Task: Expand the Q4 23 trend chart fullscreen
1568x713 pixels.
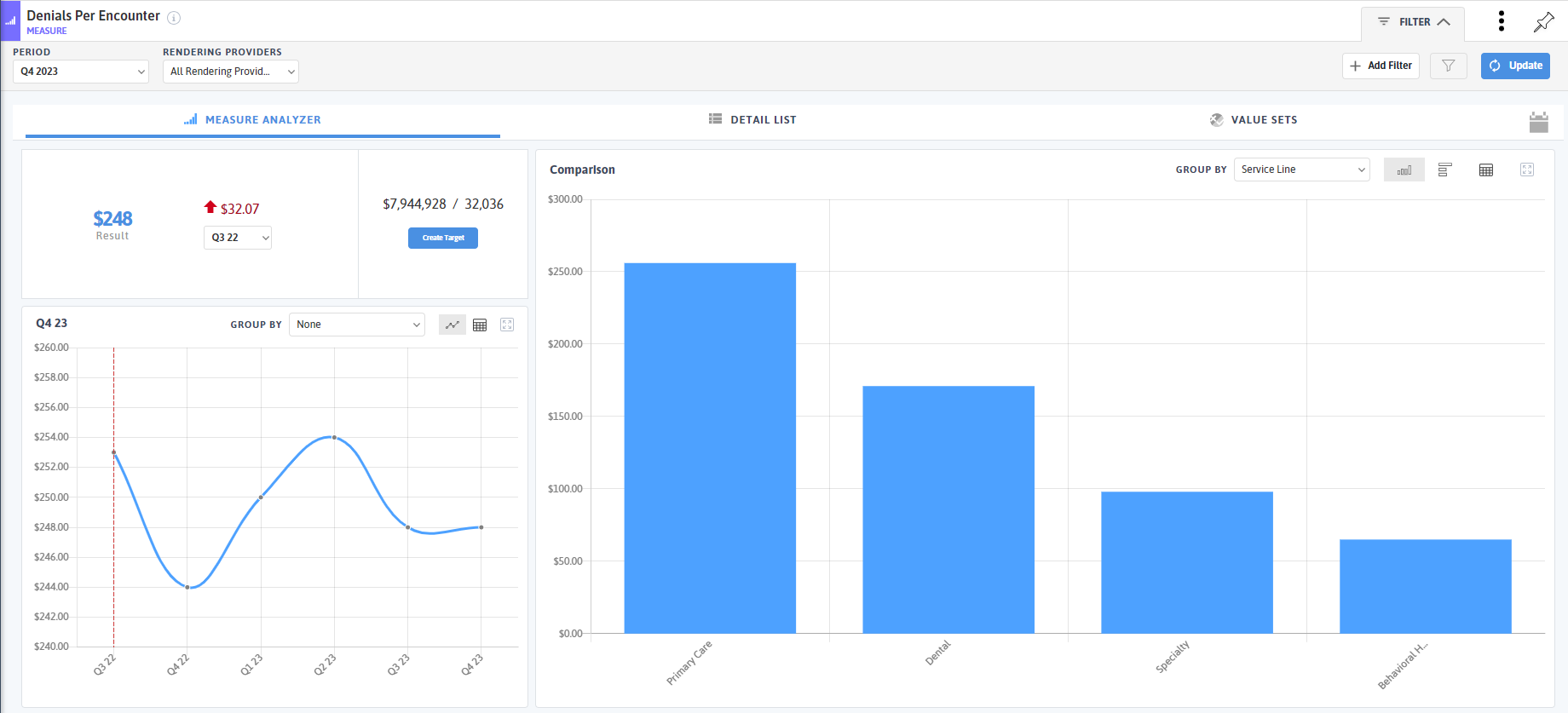Action: (x=507, y=325)
